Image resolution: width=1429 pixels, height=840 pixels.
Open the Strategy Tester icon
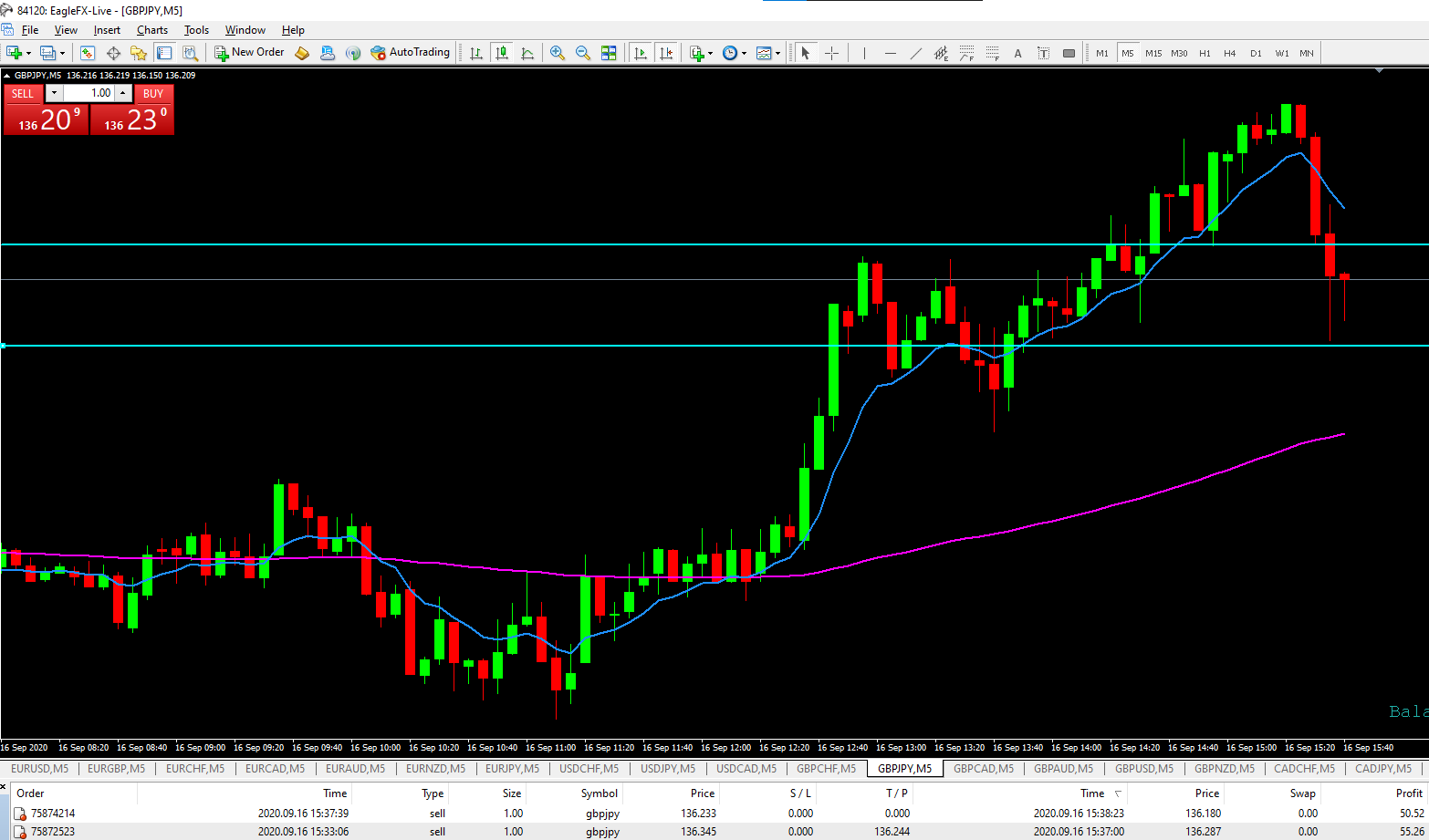[x=190, y=53]
